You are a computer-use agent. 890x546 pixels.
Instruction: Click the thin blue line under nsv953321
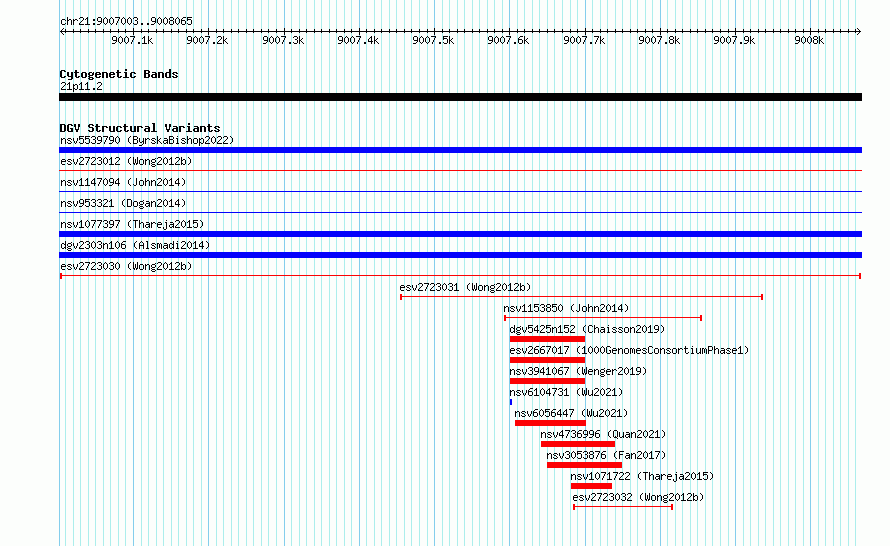click(x=460, y=212)
